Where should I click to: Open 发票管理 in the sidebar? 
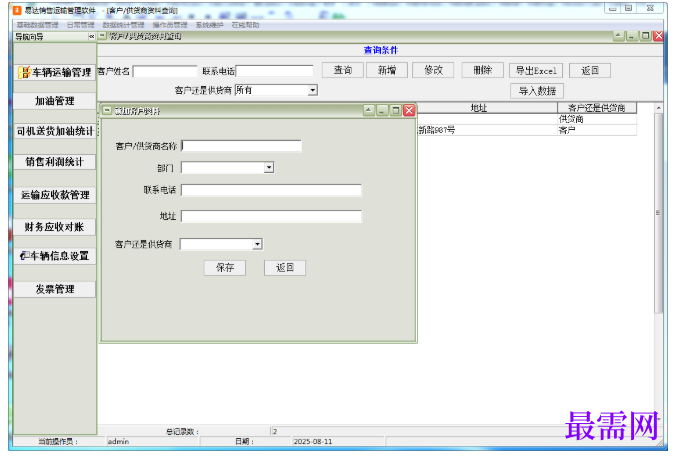(x=55, y=289)
